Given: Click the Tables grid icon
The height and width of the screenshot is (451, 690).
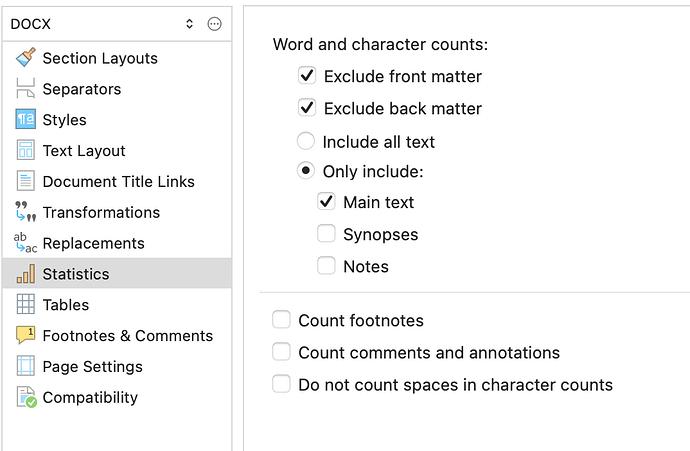Looking at the screenshot, I should 26,304.
